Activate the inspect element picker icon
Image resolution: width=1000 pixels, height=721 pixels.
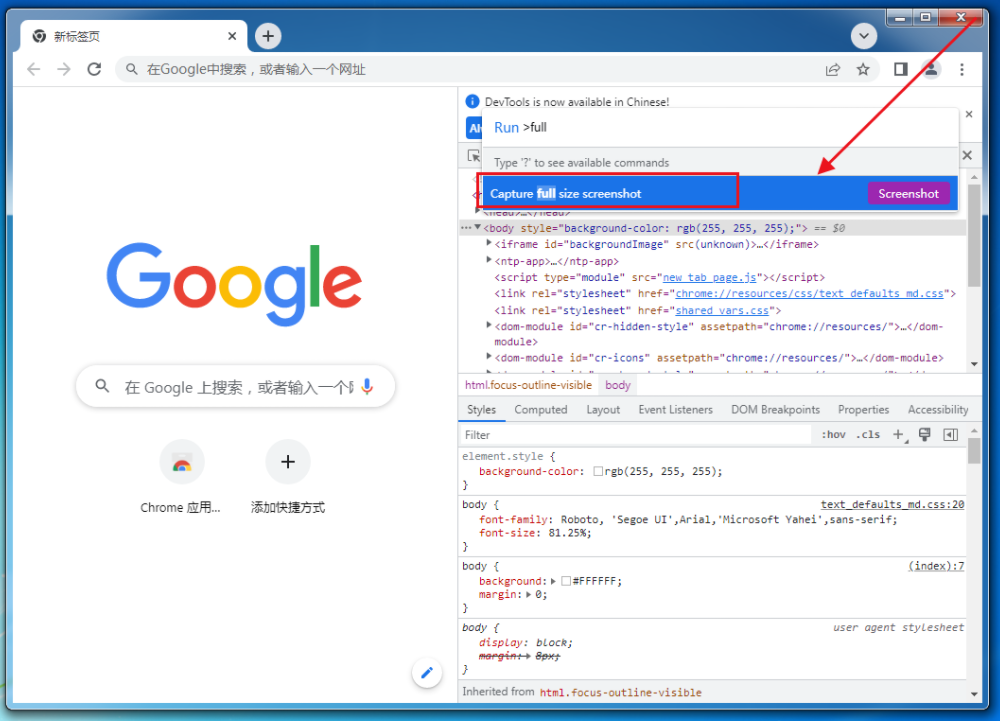[473, 156]
